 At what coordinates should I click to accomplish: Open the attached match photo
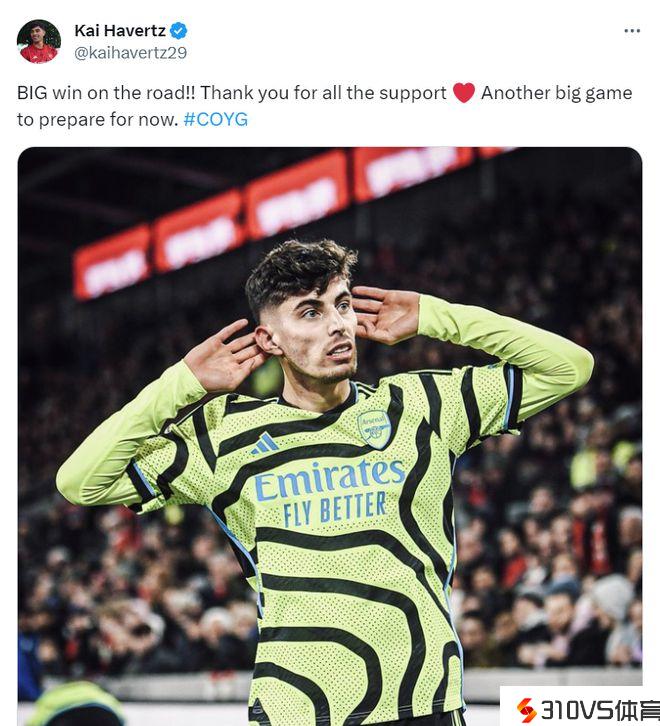tap(330, 436)
